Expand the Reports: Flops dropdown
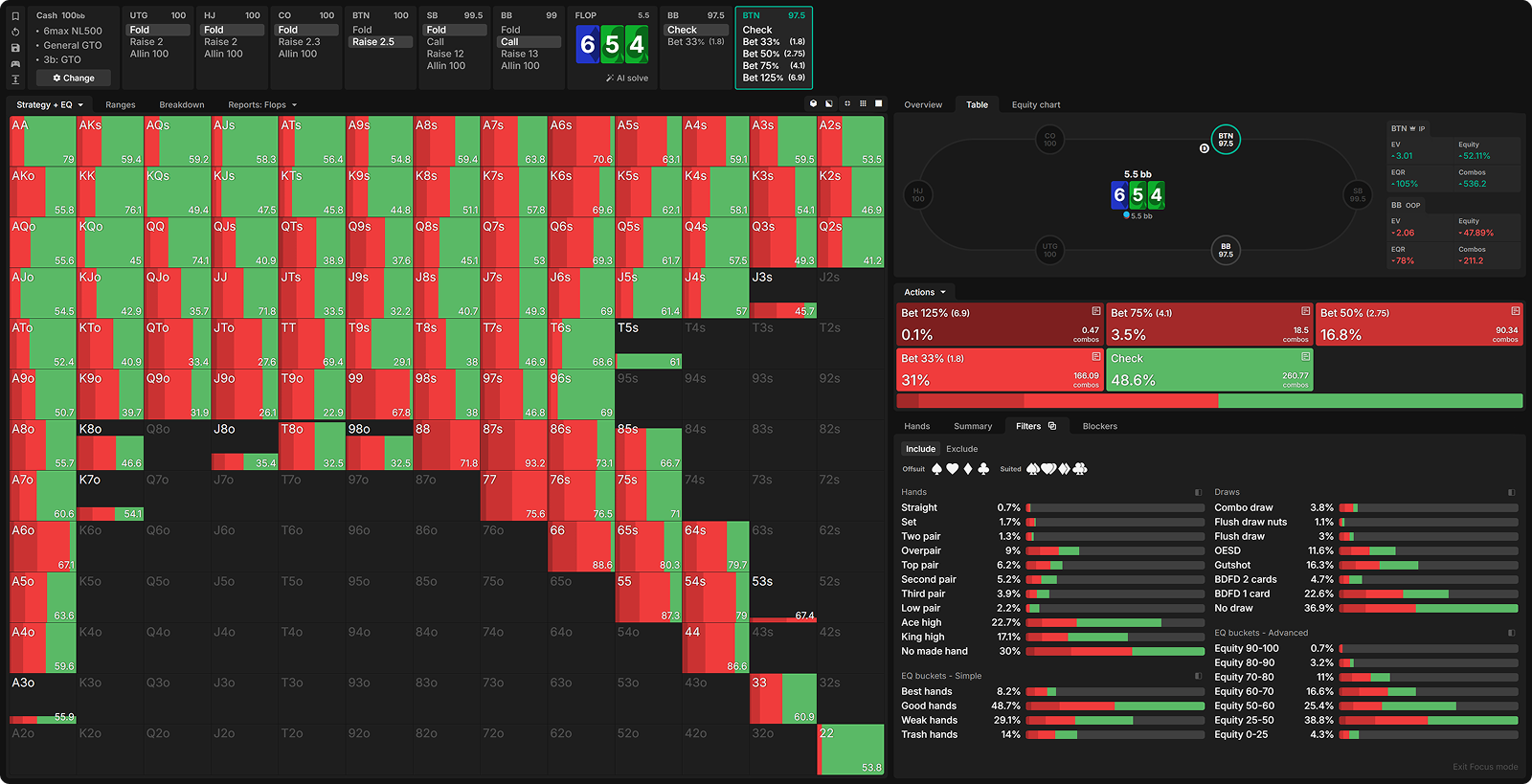The height and width of the screenshot is (784, 1532). [x=262, y=105]
